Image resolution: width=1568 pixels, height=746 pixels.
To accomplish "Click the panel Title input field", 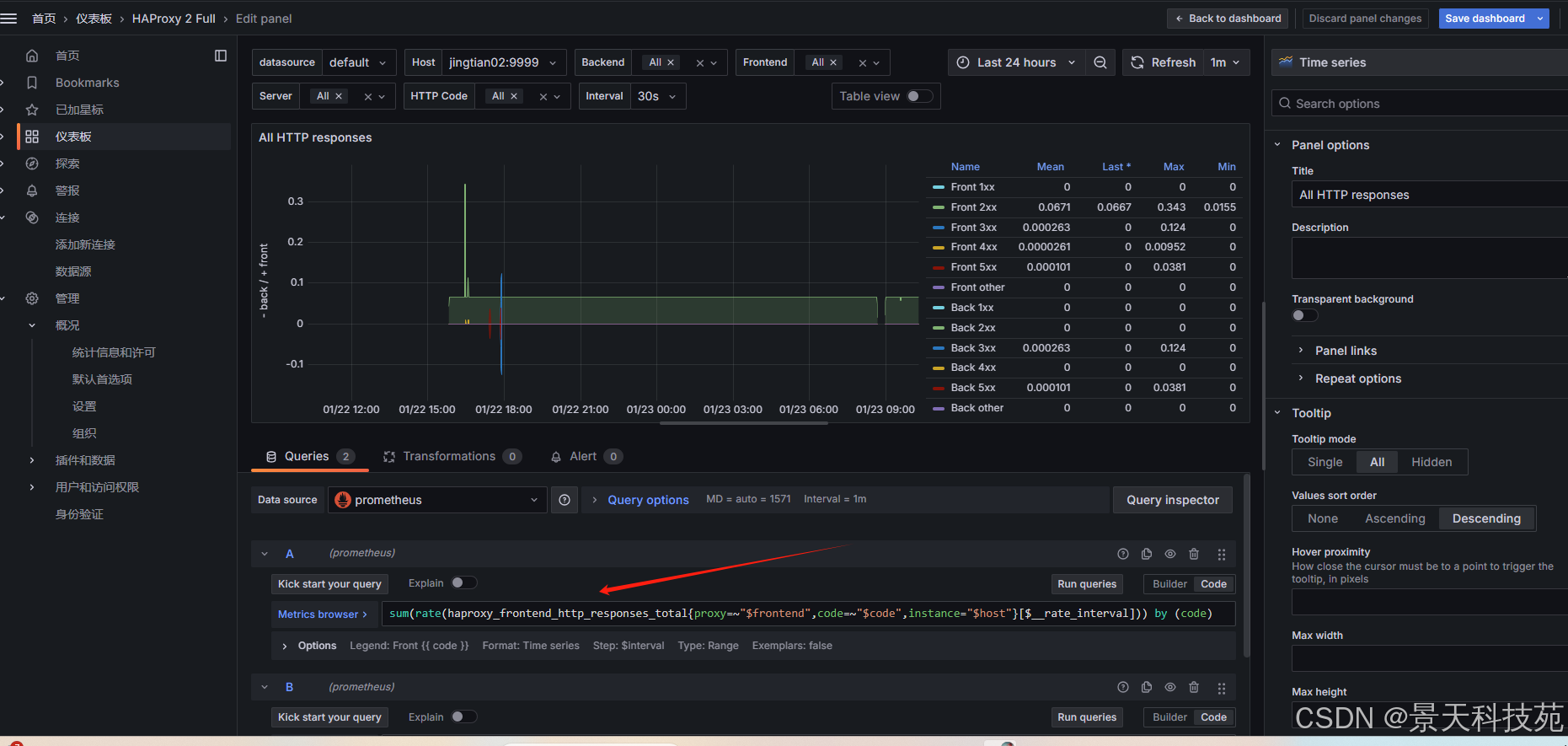I will tap(1430, 195).
